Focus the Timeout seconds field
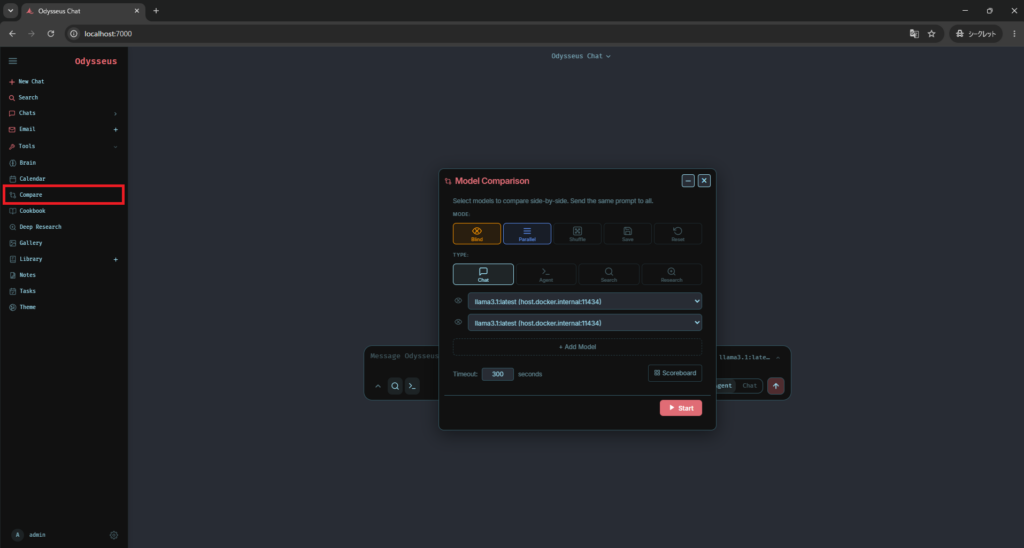 pyautogui.click(x=498, y=374)
